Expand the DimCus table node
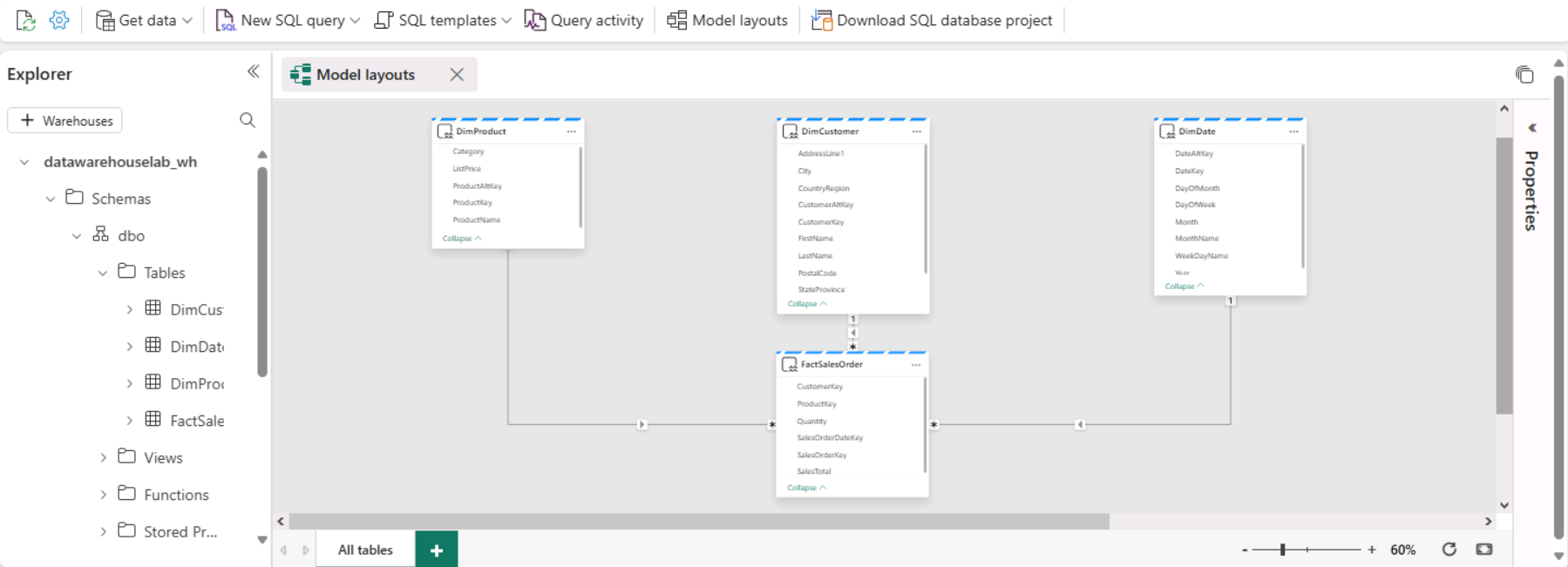 pos(130,309)
